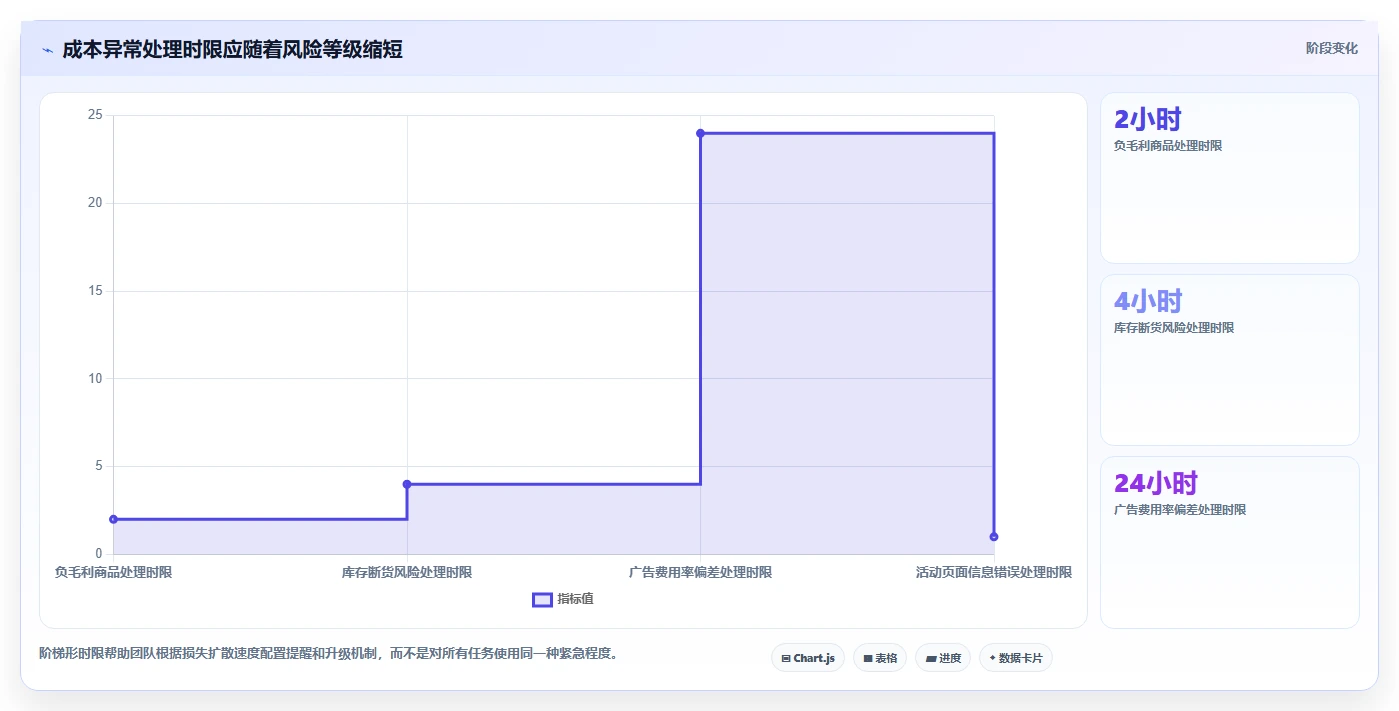1399x711 pixels.
Task: Click the y-axis value 15
Action: point(95,291)
